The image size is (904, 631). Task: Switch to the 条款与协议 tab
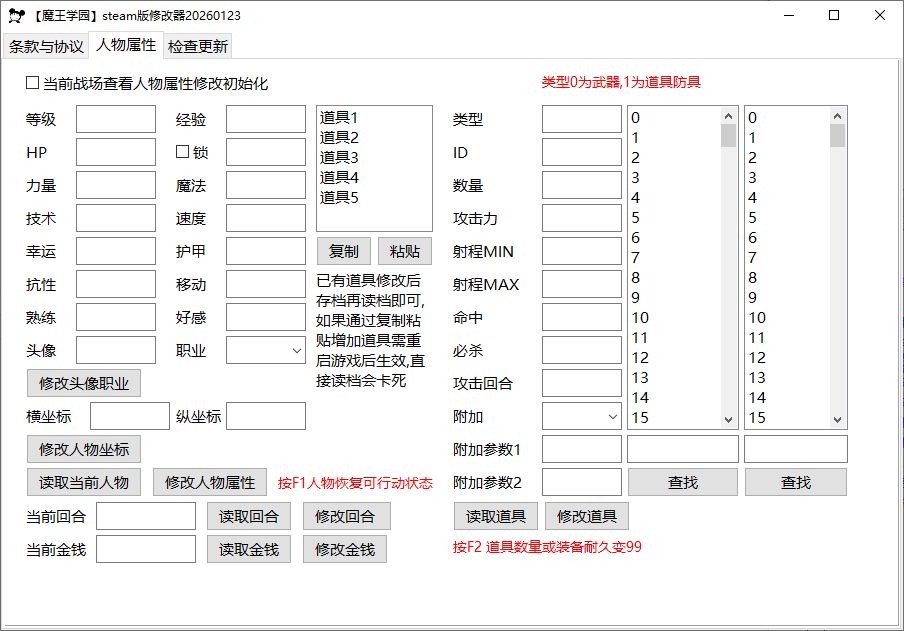[x=46, y=46]
